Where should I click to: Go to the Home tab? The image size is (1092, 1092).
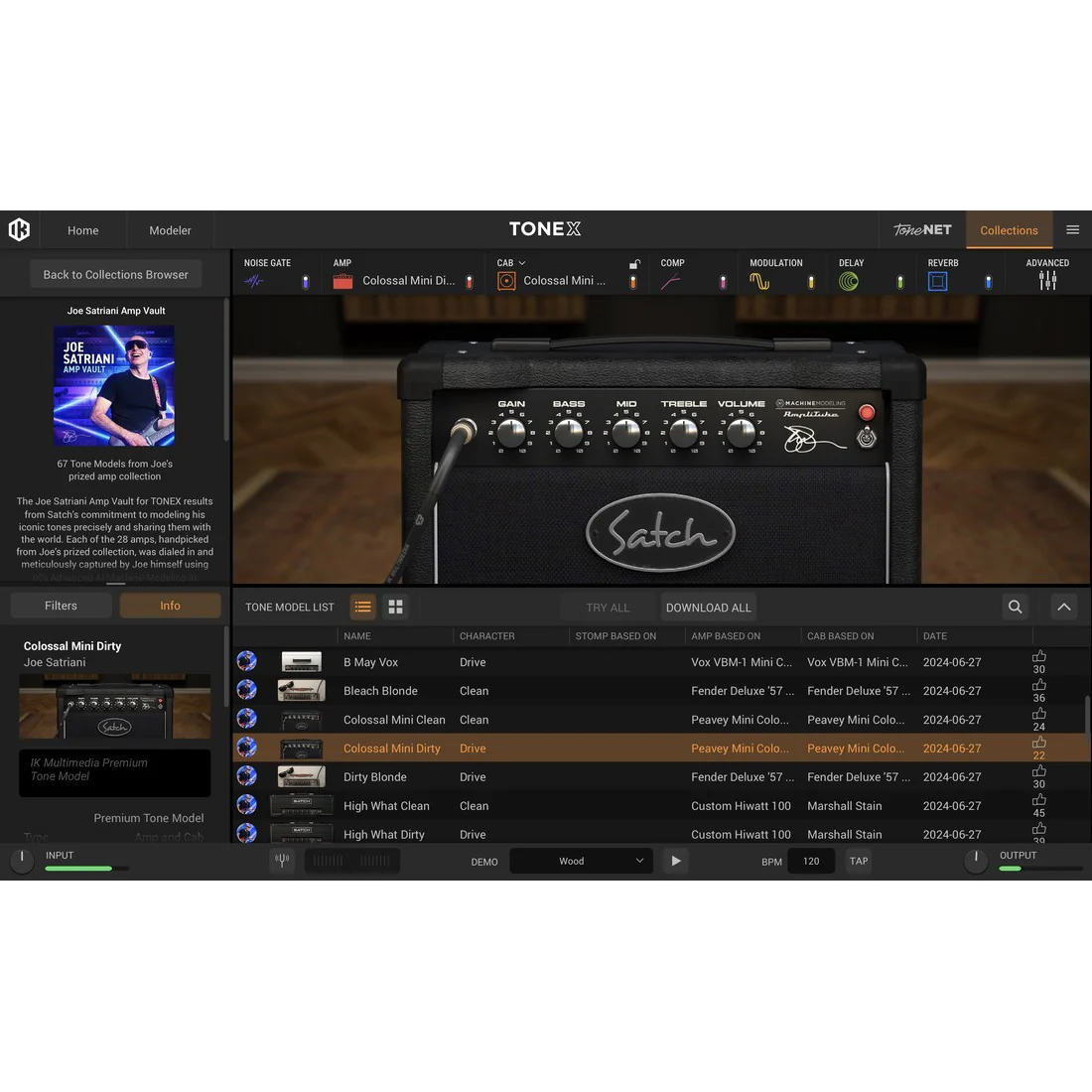[x=82, y=230]
